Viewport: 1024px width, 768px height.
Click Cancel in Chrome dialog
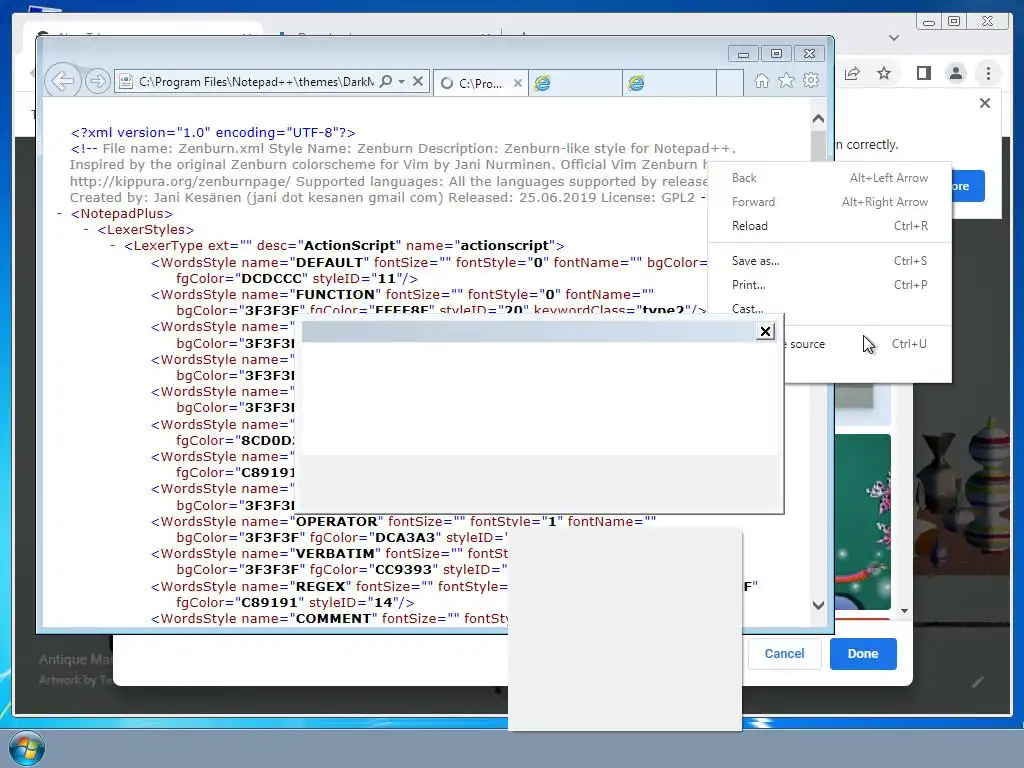pyautogui.click(x=784, y=654)
